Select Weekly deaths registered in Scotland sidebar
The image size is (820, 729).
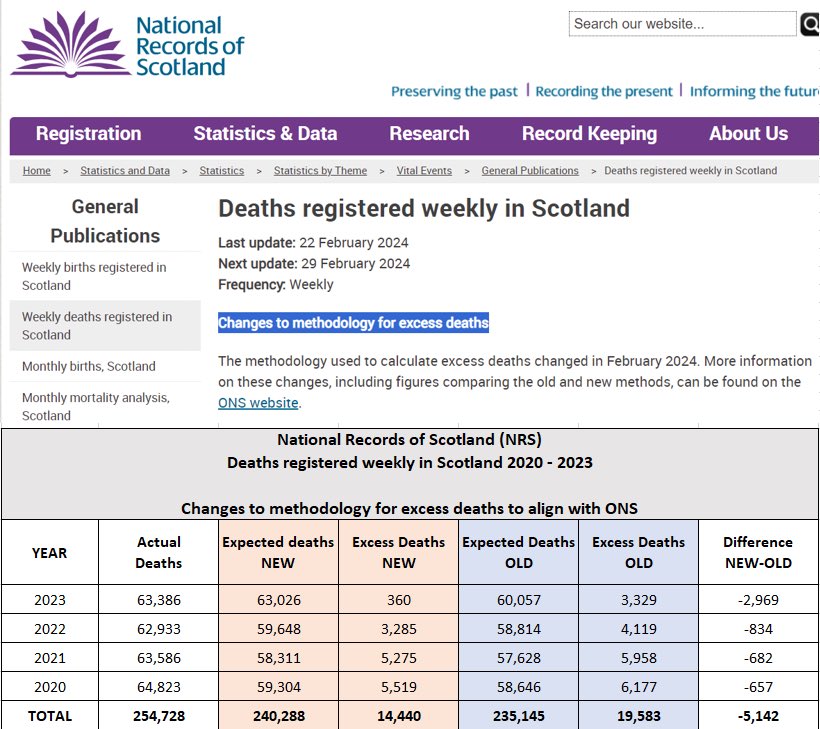(97, 326)
